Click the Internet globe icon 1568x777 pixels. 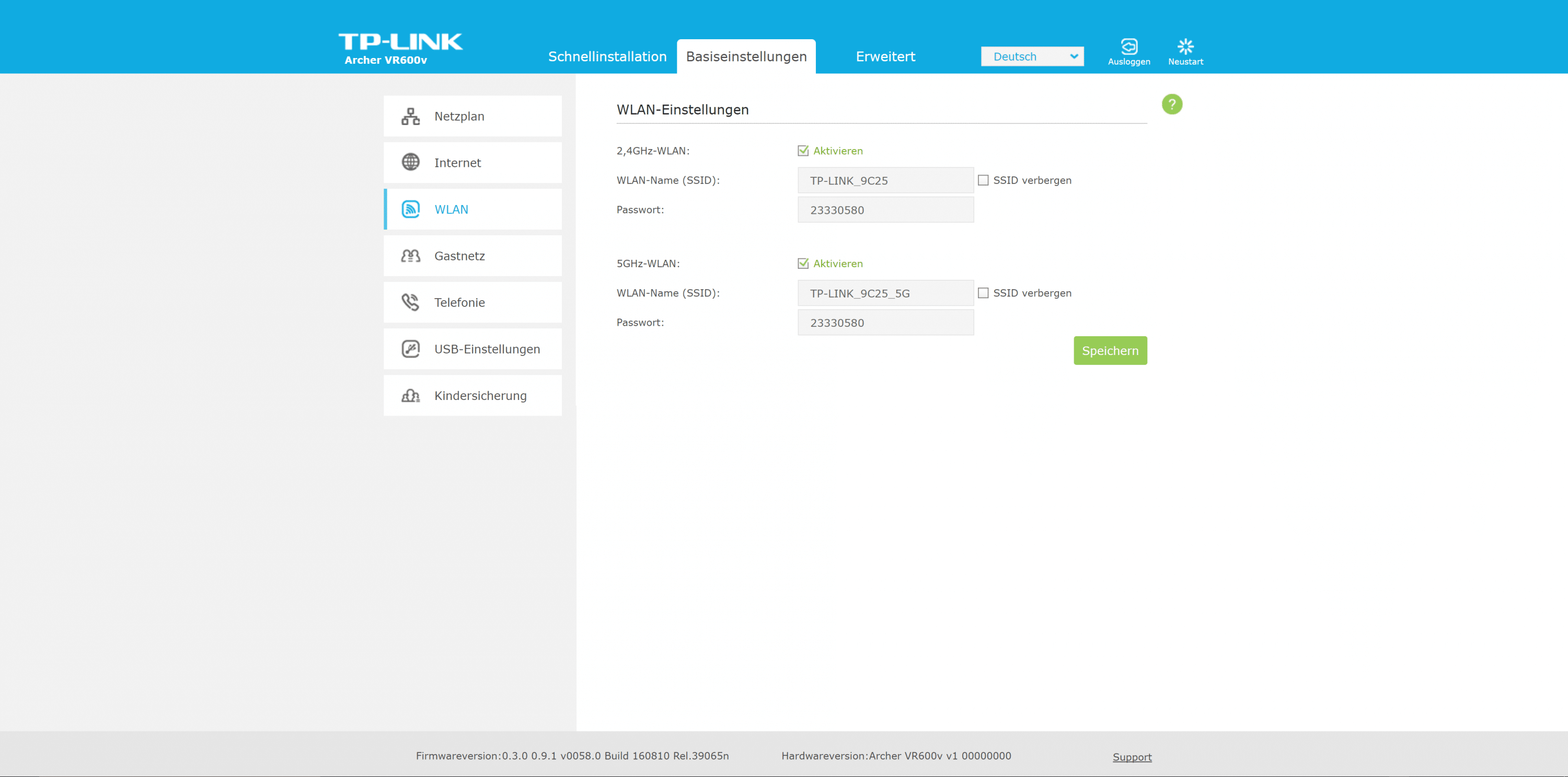(410, 163)
